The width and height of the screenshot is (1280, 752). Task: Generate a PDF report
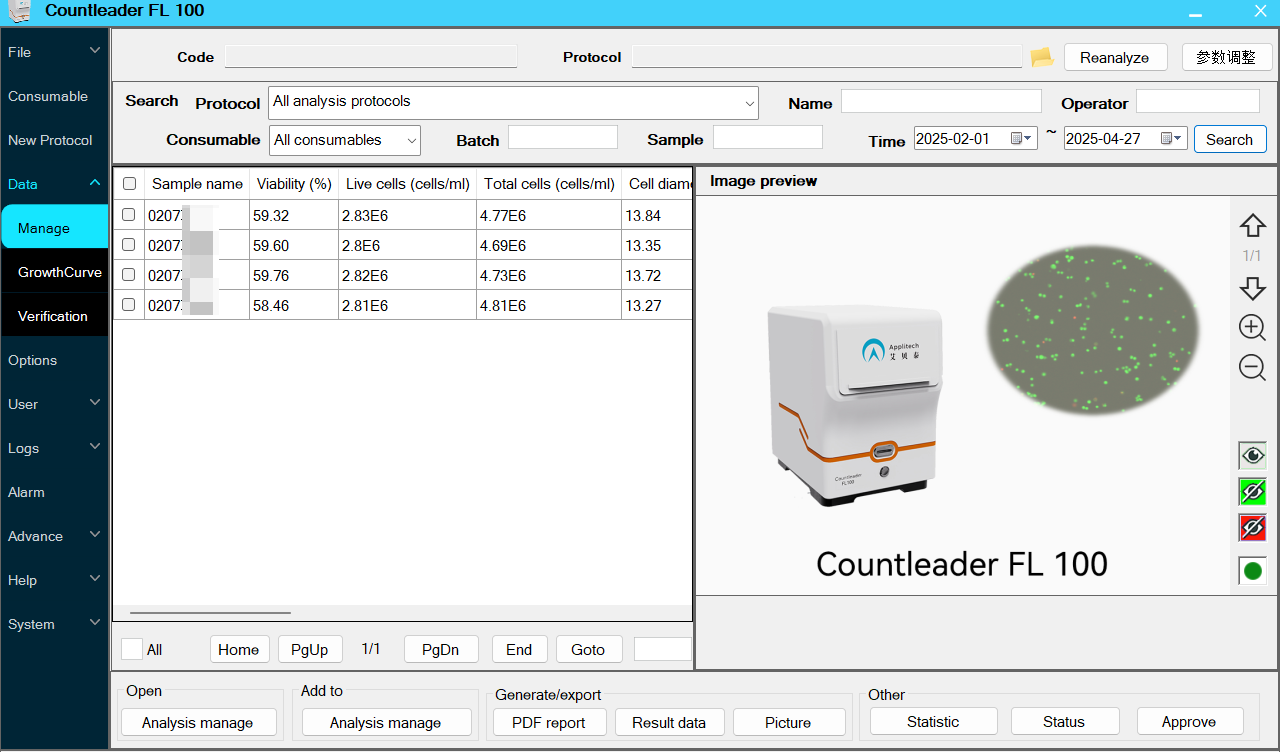pyautogui.click(x=550, y=722)
